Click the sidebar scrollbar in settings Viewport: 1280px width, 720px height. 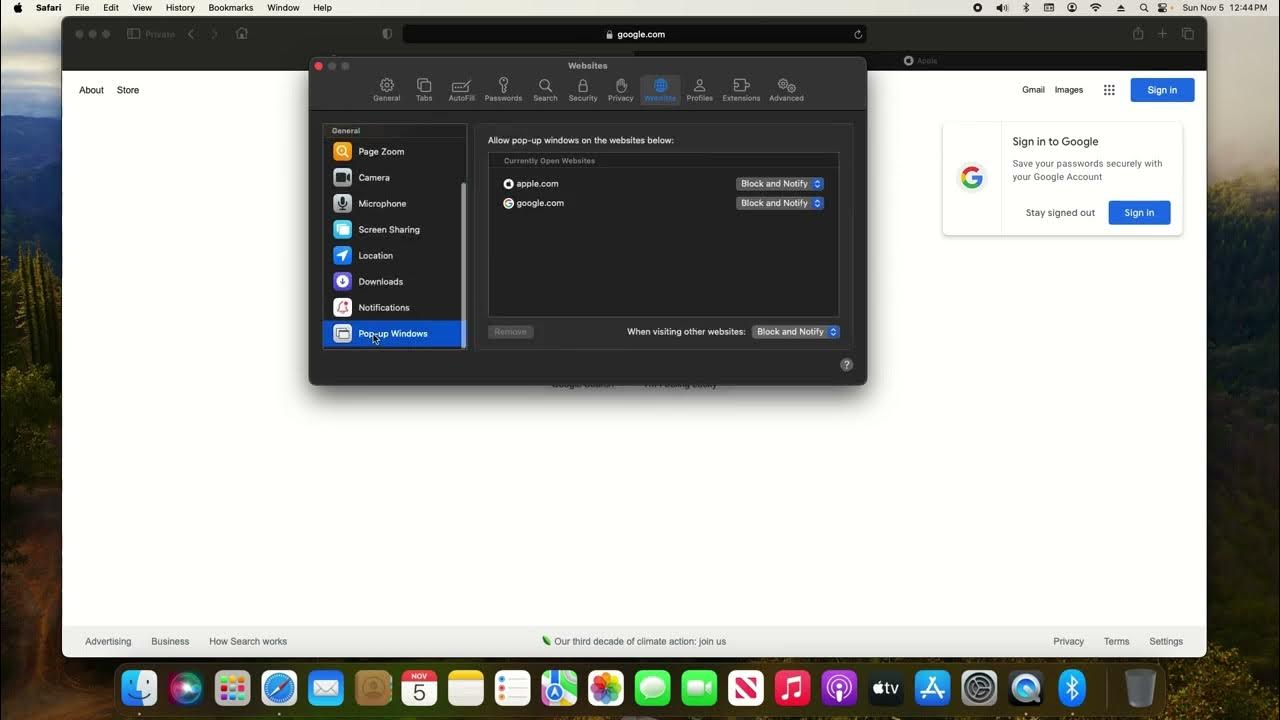[463, 265]
